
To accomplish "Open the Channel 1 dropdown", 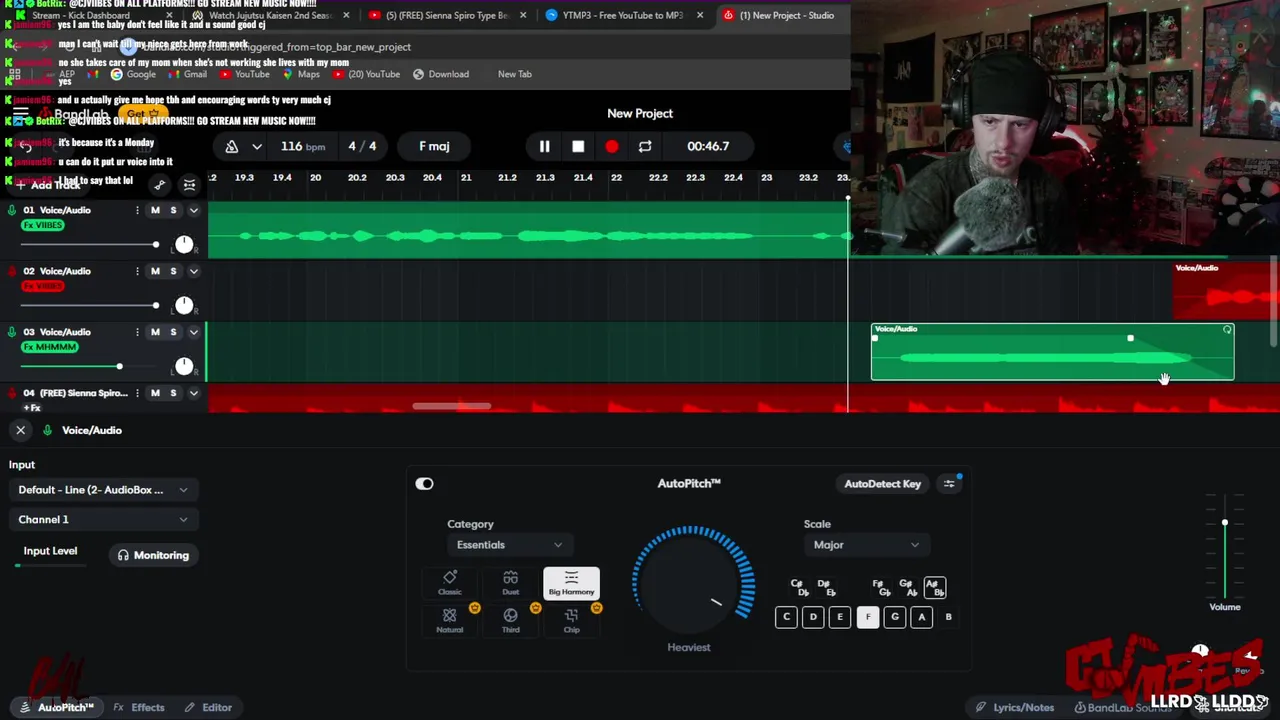I will pyautogui.click(x=103, y=519).
